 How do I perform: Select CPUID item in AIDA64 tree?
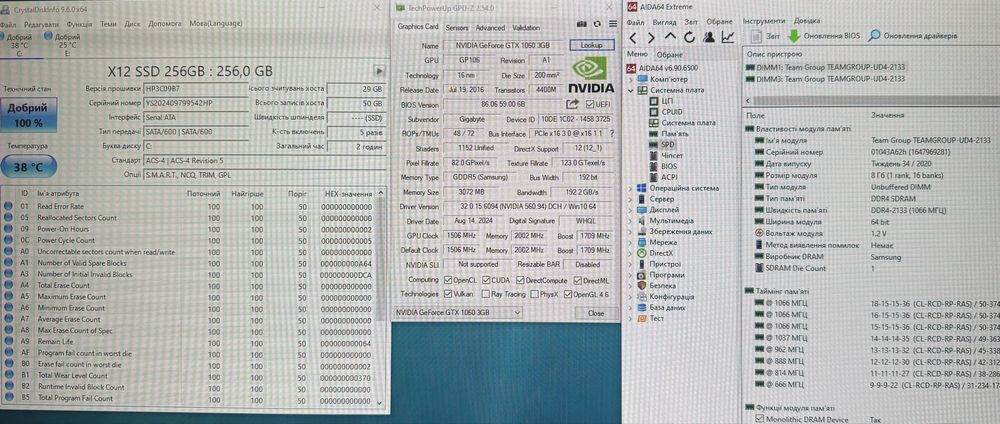[x=672, y=112]
